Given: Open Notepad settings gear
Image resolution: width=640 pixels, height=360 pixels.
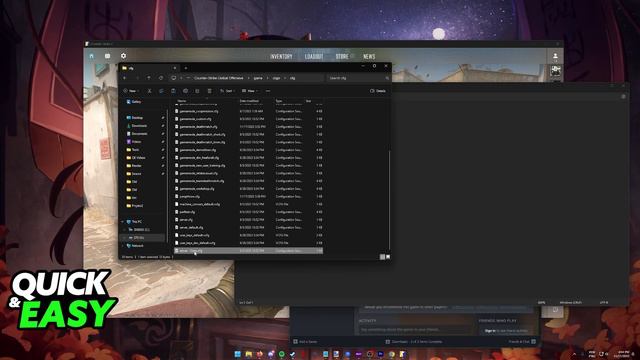Looking at the screenshot, I should [623, 97].
